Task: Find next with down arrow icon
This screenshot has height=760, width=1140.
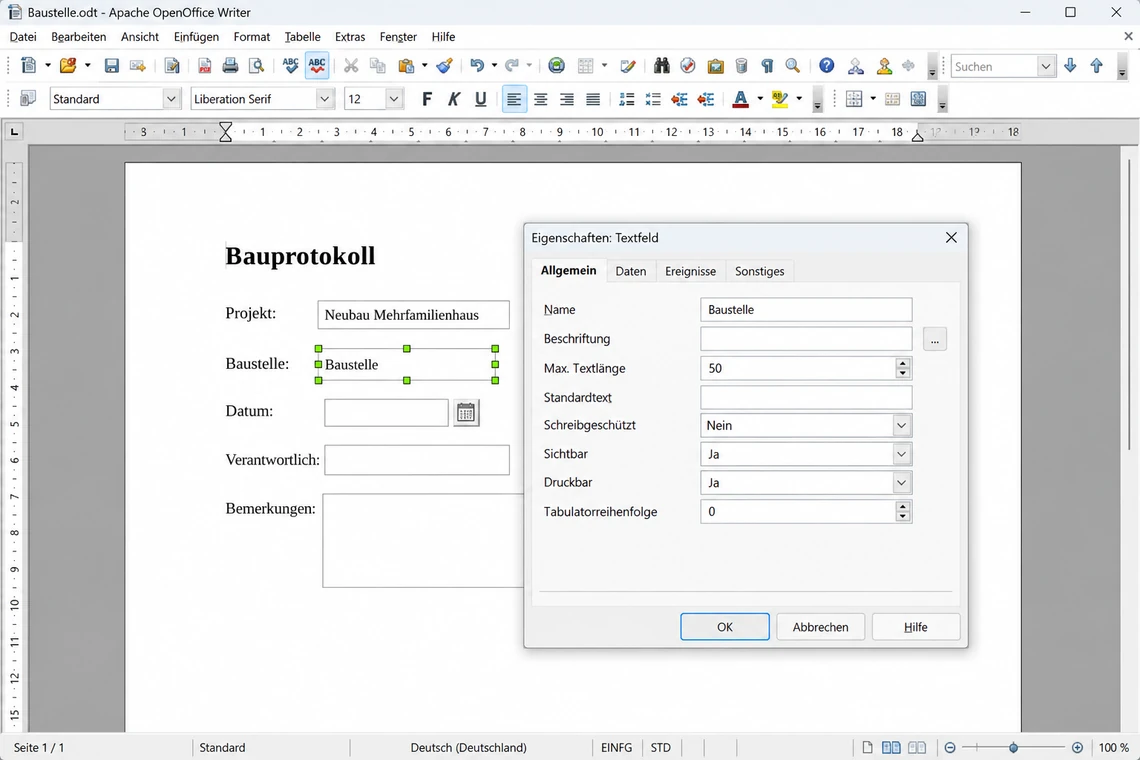Action: [1070, 66]
